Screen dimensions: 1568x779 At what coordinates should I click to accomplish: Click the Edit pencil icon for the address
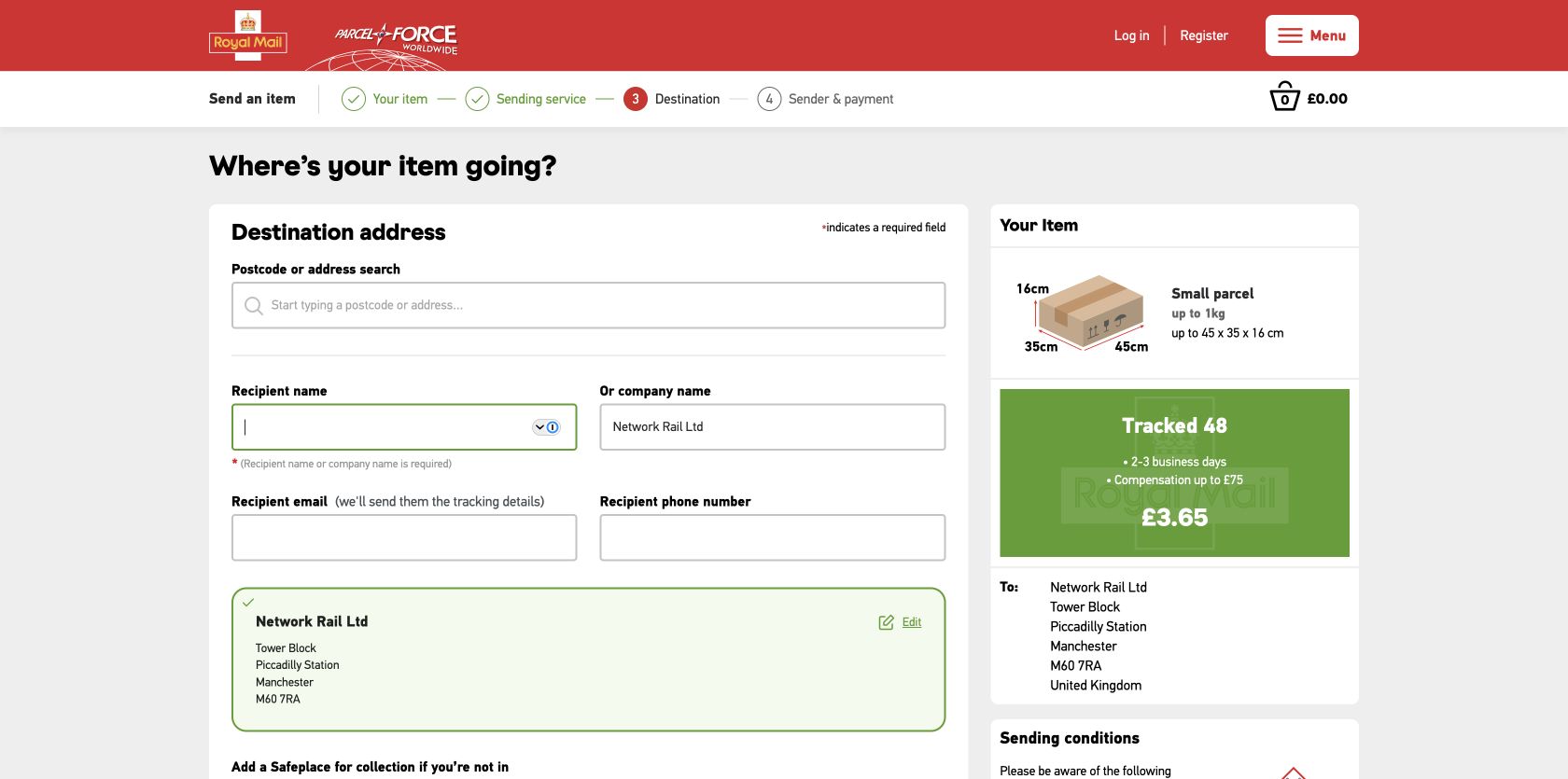pos(886,622)
